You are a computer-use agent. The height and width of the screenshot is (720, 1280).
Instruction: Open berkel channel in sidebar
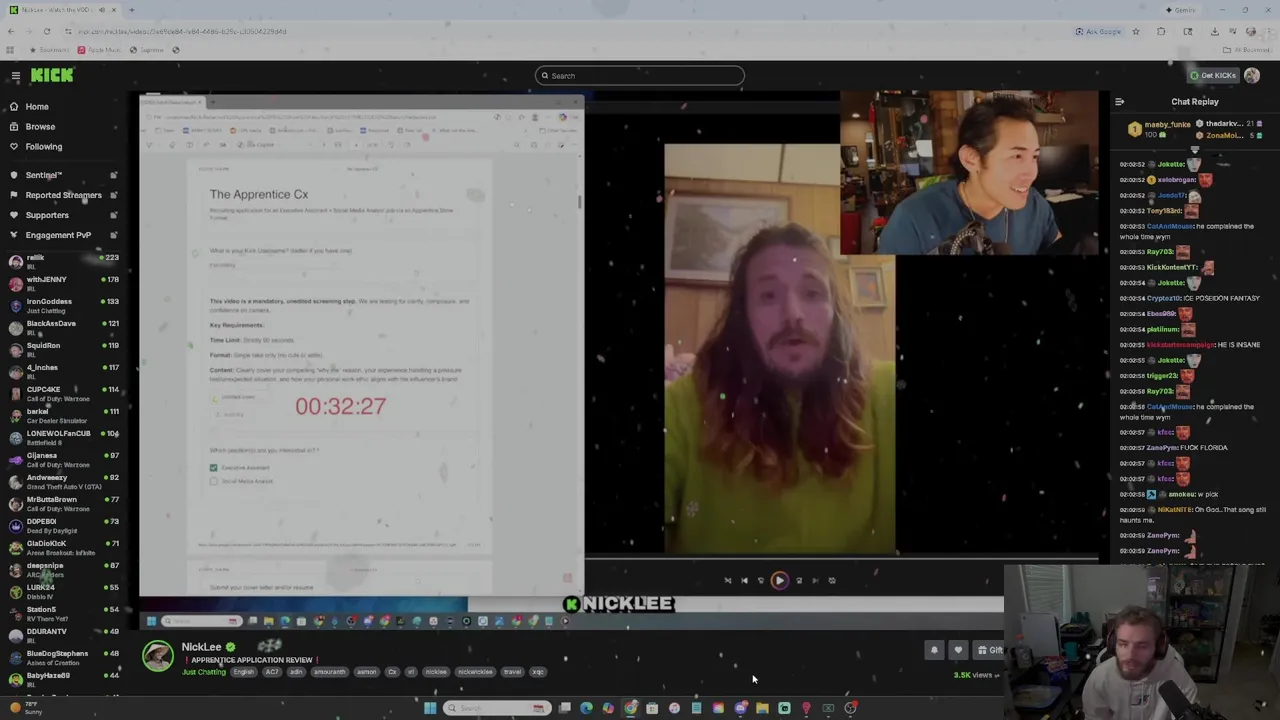coord(62,415)
